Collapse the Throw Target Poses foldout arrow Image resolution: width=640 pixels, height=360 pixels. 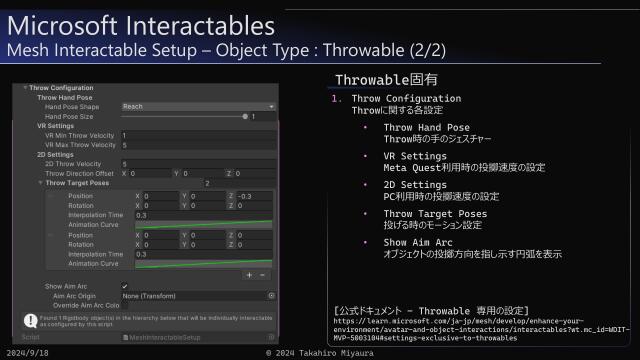point(40,183)
